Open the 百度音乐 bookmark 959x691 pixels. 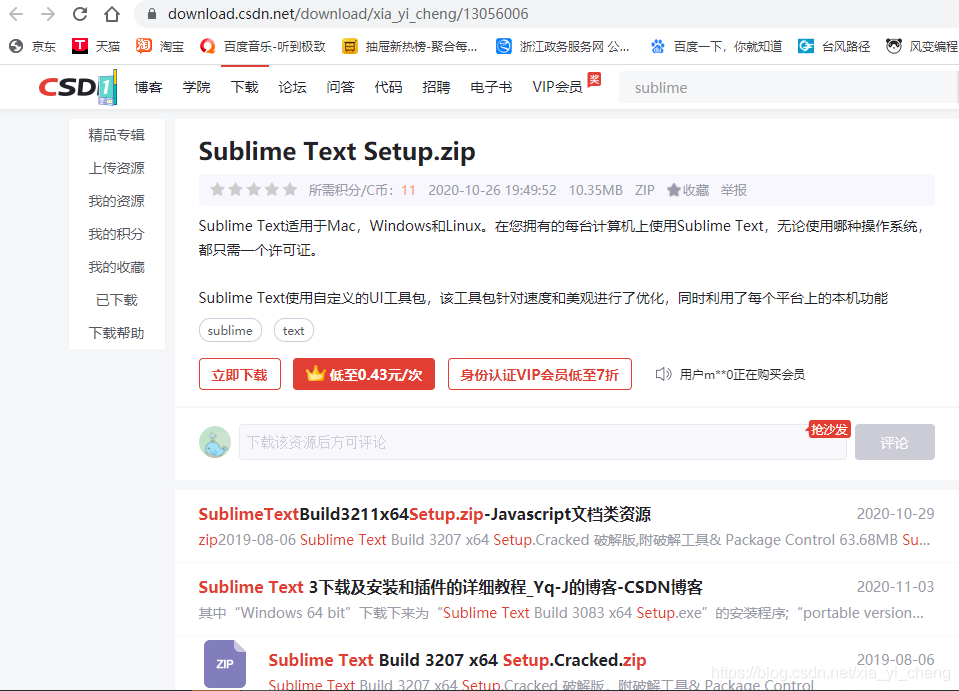[207, 45]
